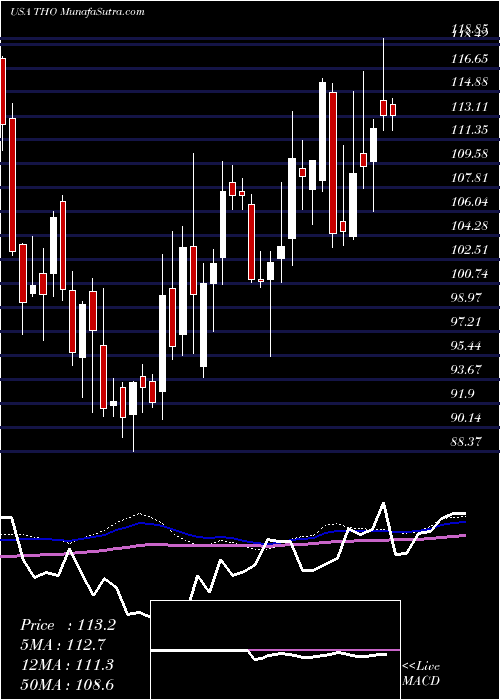The image size is (500, 700).
Task: Click the 50MA : 108.6 readout
Action: 67,684
